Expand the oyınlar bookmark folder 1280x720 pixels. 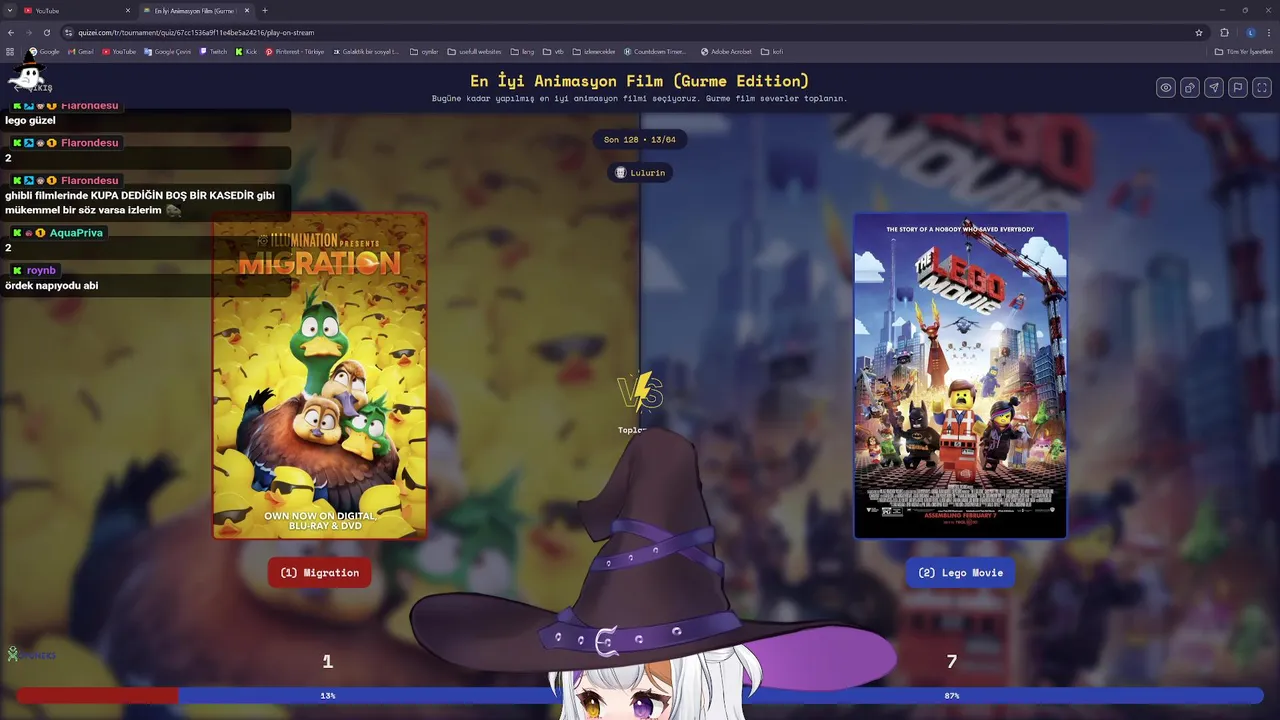pyautogui.click(x=424, y=51)
